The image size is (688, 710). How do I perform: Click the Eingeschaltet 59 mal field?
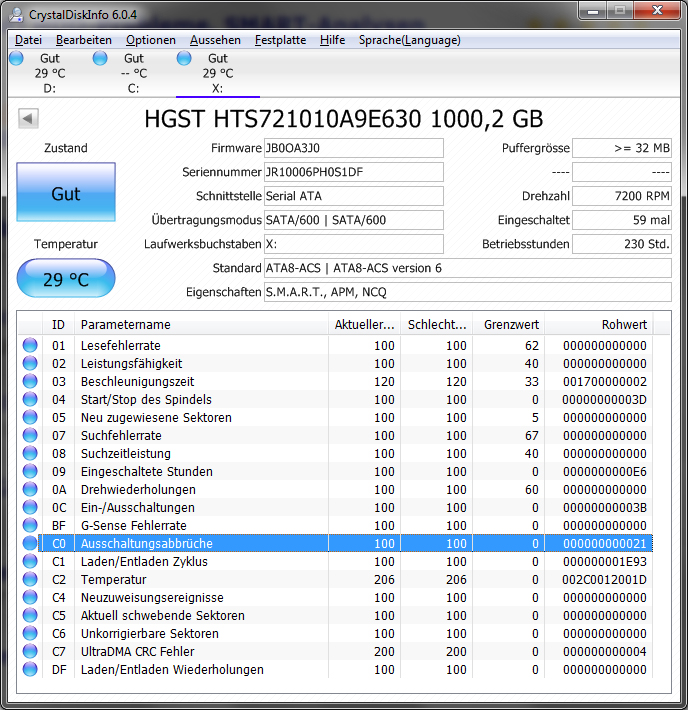622,220
